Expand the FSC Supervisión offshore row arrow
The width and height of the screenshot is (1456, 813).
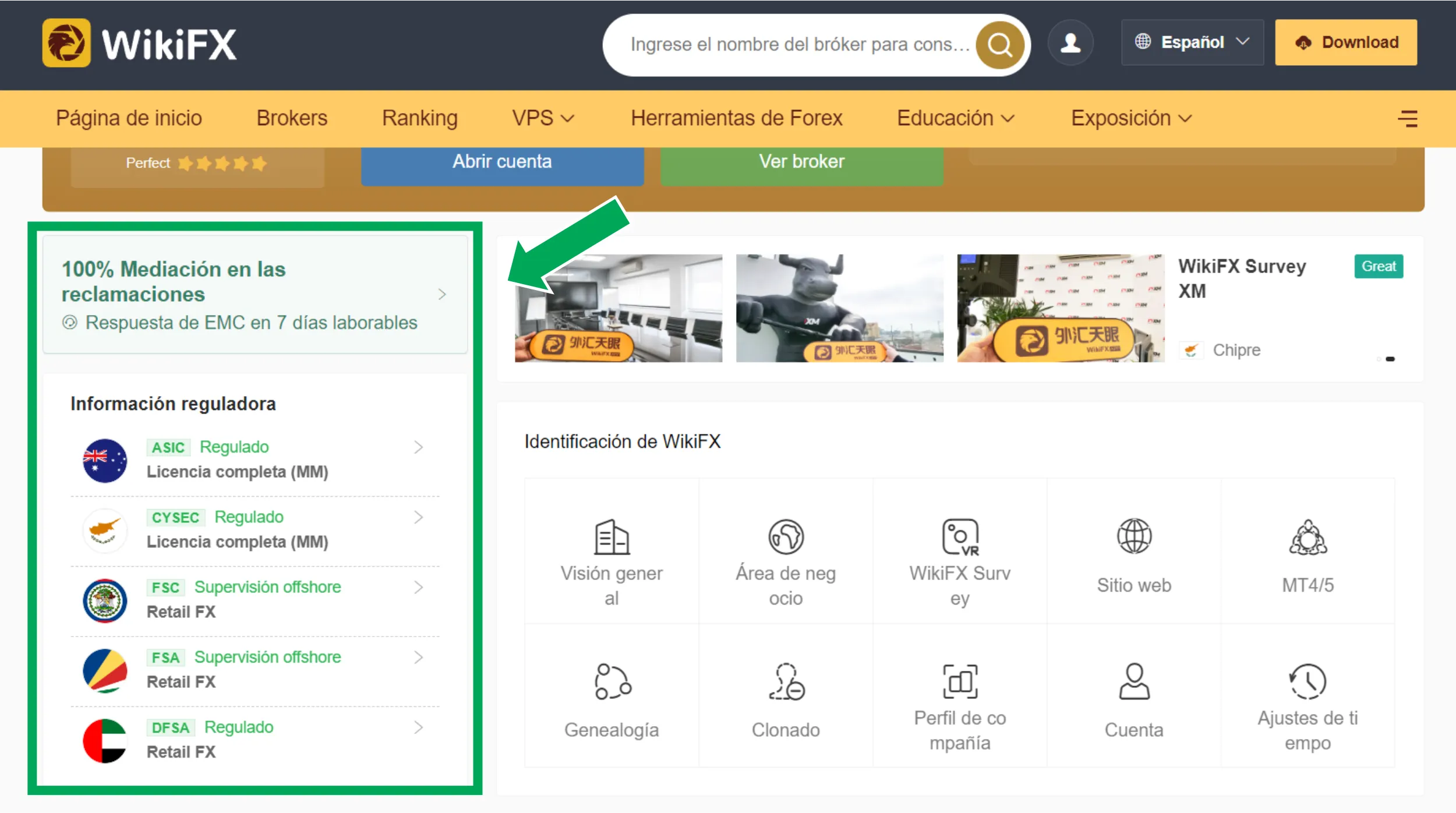[x=418, y=587]
